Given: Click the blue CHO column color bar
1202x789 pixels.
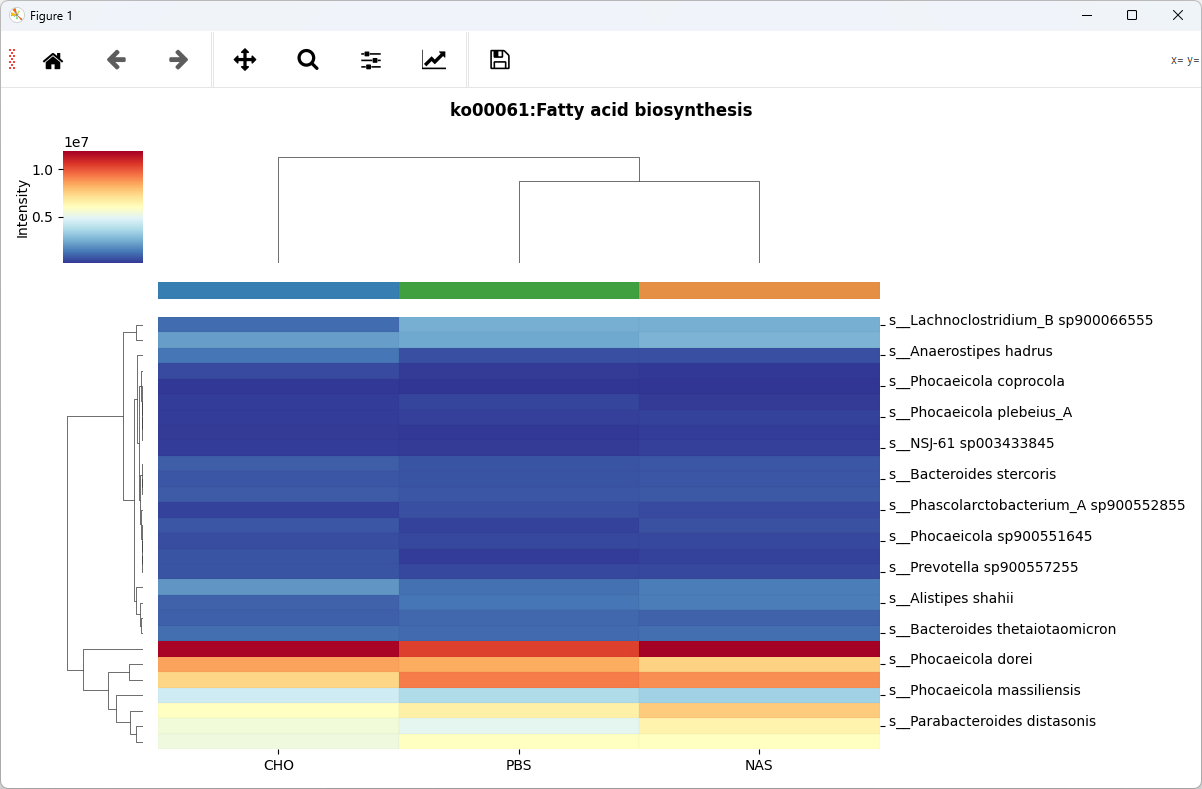Looking at the screenshot, I should pos(278,291).
